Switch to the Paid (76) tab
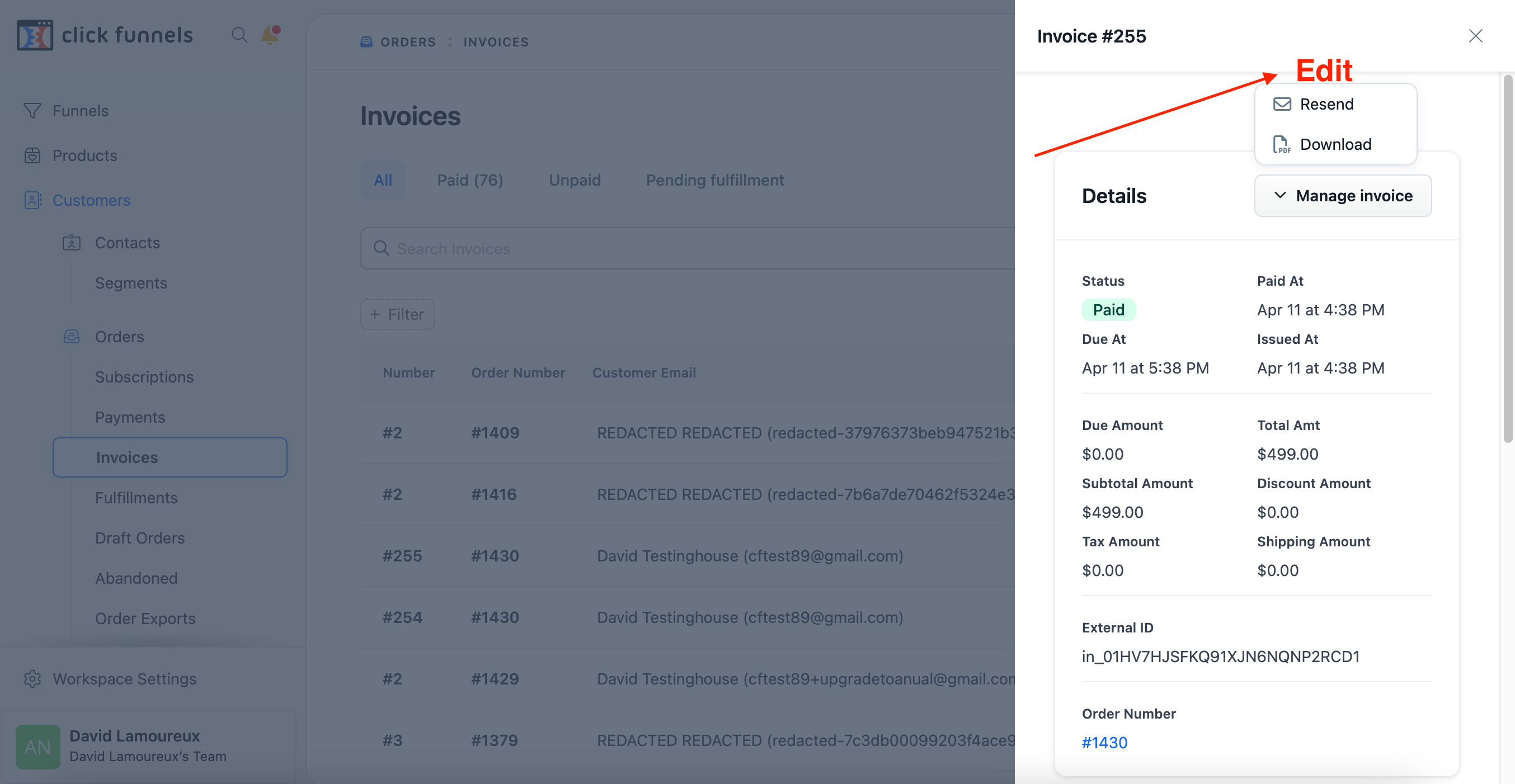1515x784 pixels. (x=469, y=180)
